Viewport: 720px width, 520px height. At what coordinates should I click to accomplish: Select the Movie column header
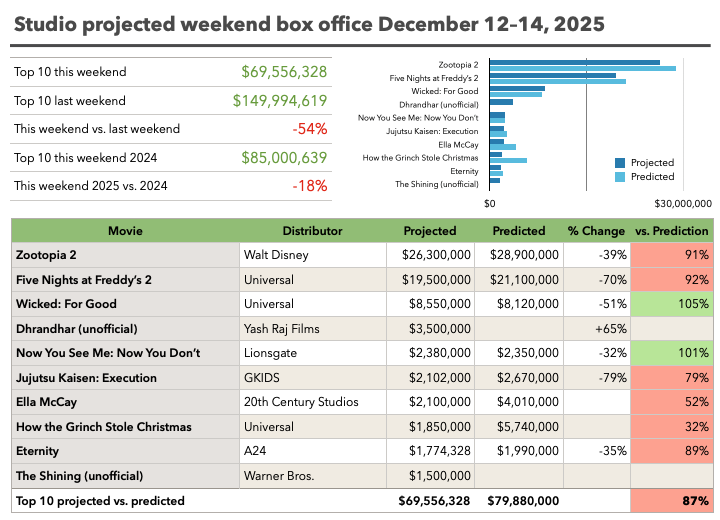(125, 231)
